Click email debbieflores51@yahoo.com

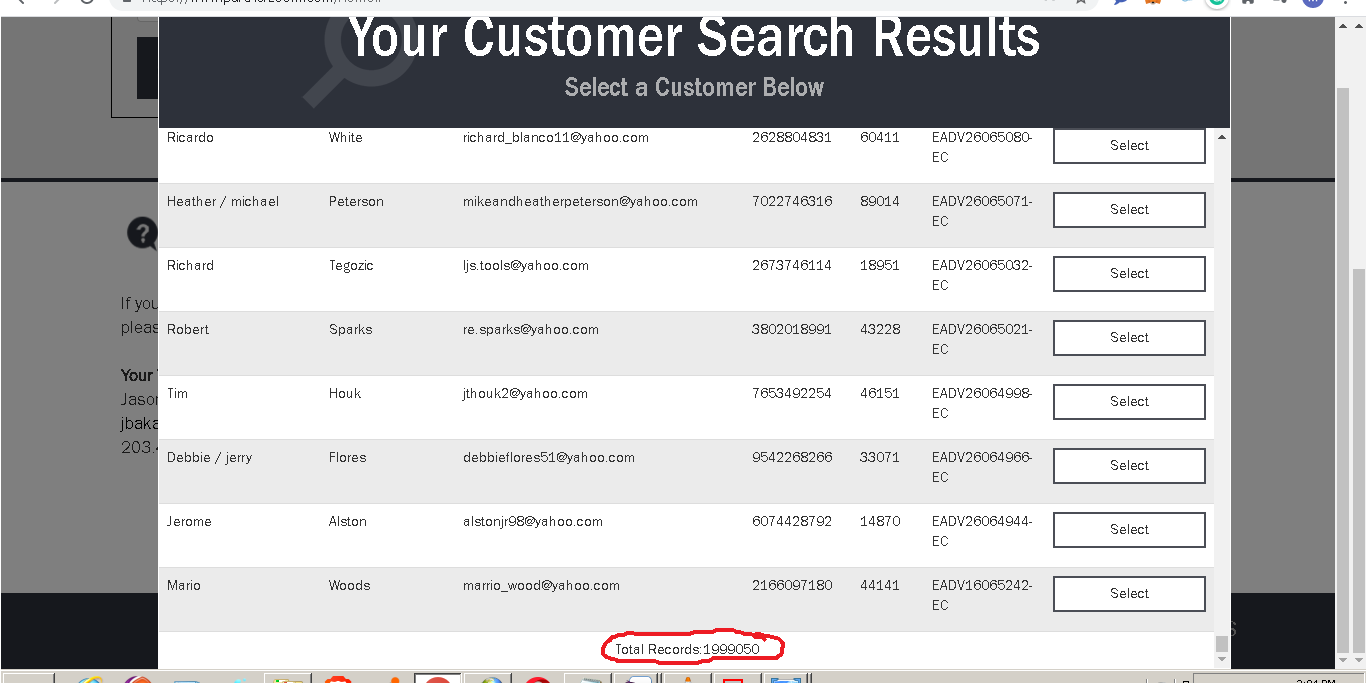[549, 458]
